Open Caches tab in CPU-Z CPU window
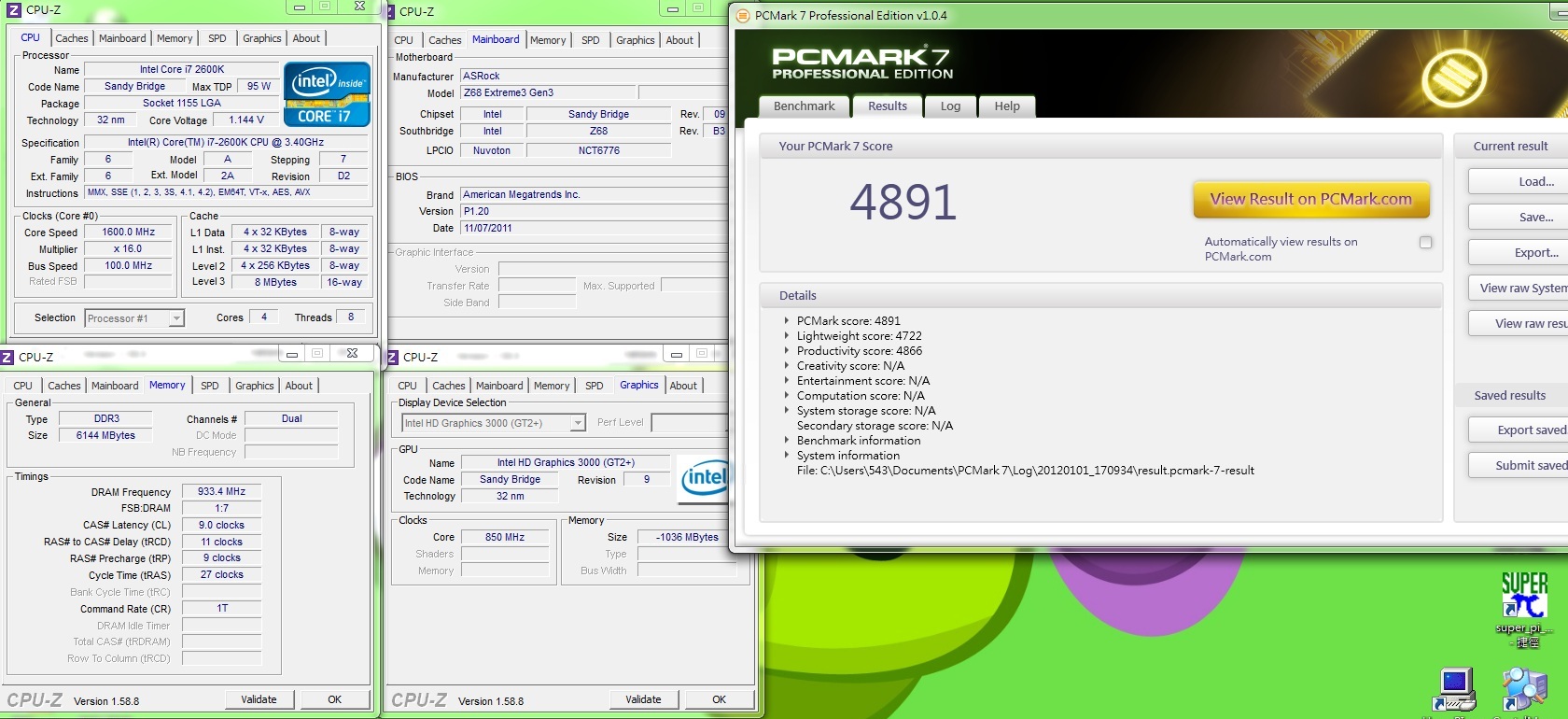Screen dimensions: 1568x719 click(x=72, y=38)
